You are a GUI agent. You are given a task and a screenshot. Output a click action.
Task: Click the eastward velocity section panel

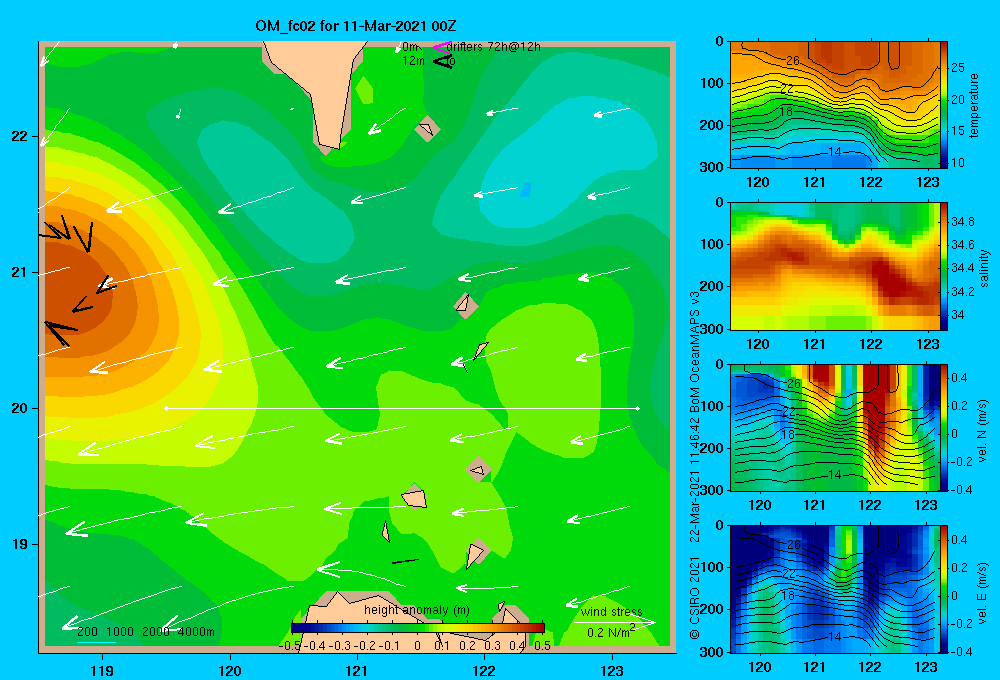tap(834, 589)
